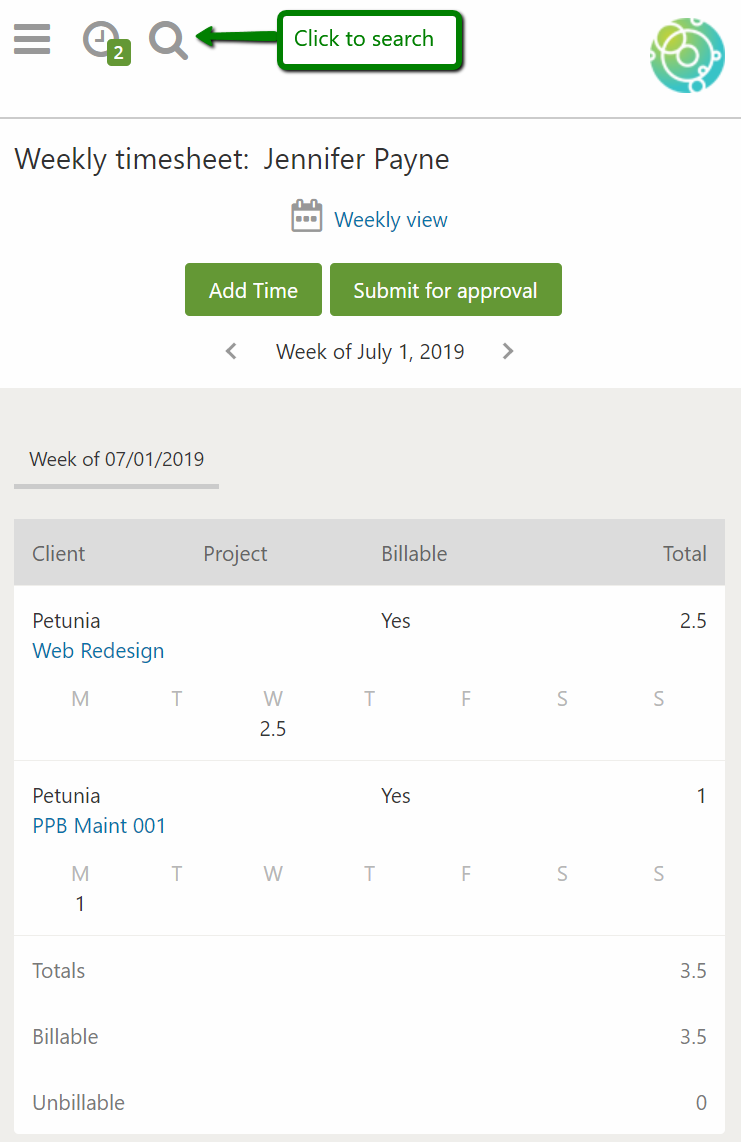Click the Week of July 1, 2019 label
This screenshot has width=741, height=1142.
(370, 352)
